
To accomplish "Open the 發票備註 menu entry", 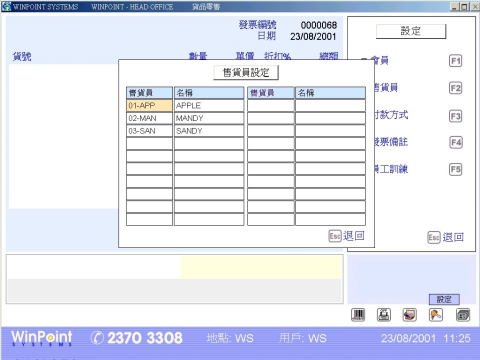I will tap(391, 142).
